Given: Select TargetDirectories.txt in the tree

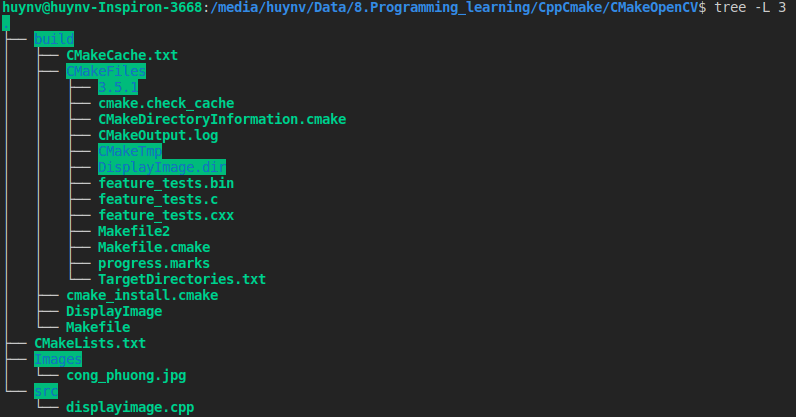Looking at the screenshot, I should coord(182,279).
